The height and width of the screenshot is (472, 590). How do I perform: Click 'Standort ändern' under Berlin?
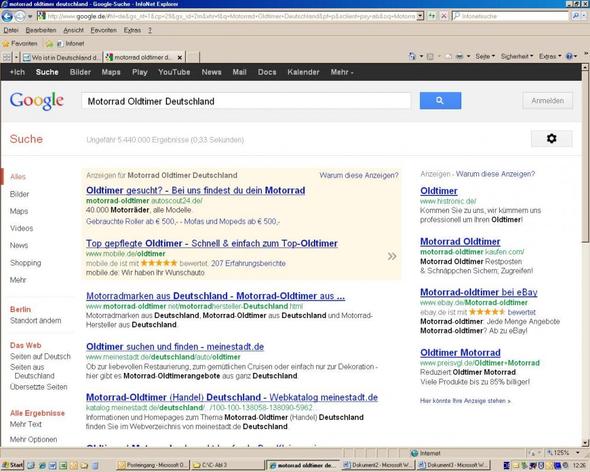click(35, 321)
